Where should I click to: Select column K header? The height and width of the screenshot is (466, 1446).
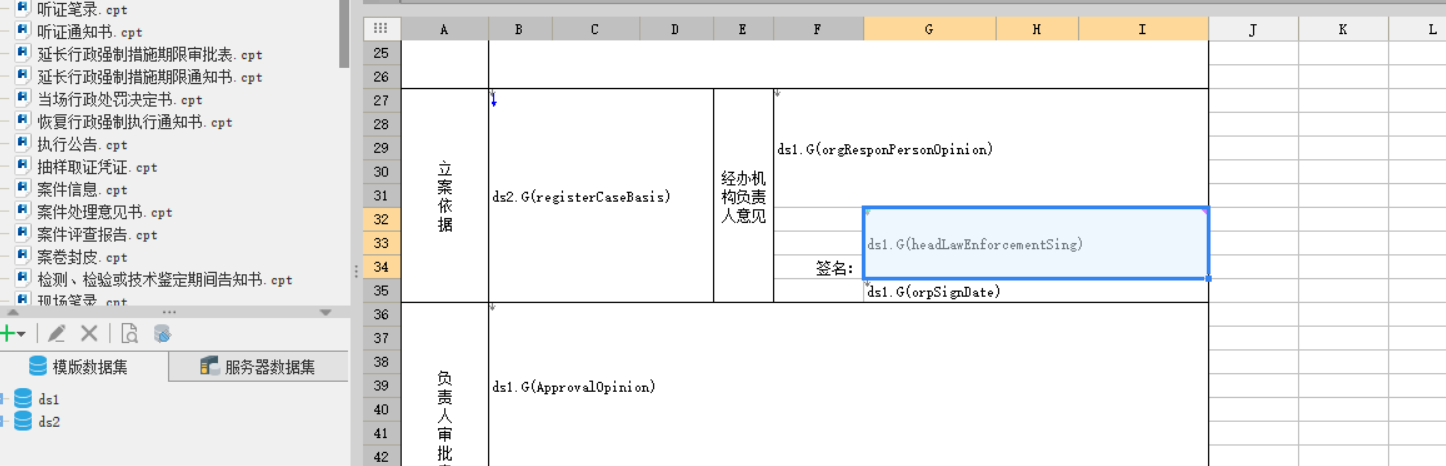tap(1343, 30)
